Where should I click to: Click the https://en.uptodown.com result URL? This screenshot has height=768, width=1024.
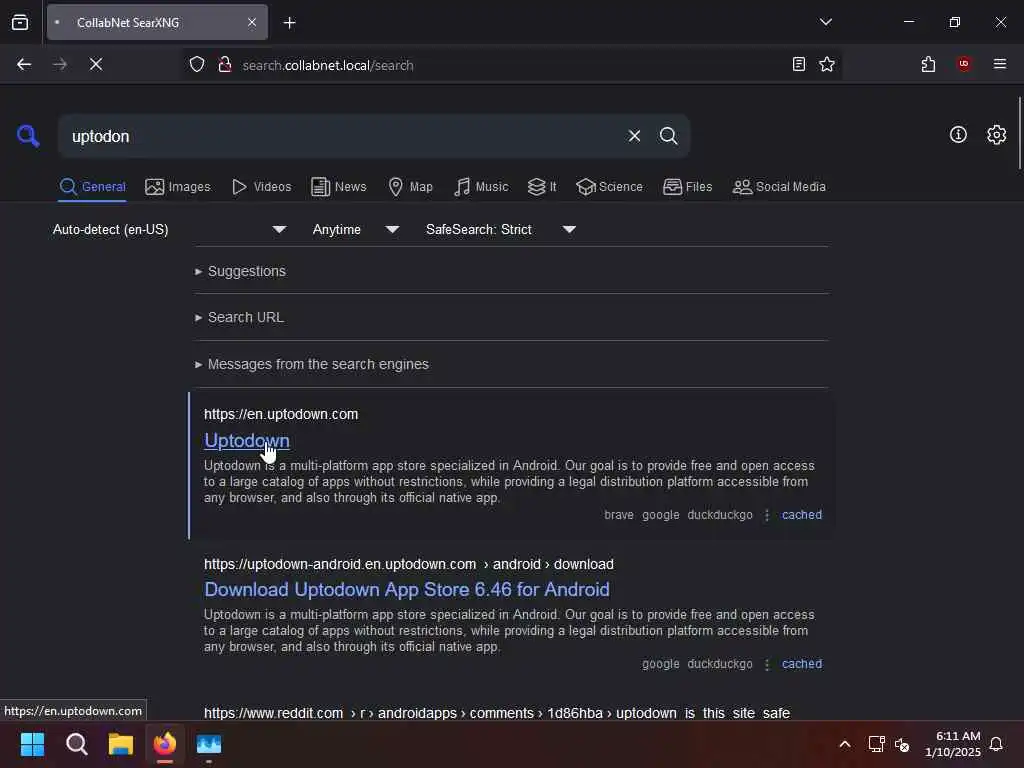(x=281, y=414)
